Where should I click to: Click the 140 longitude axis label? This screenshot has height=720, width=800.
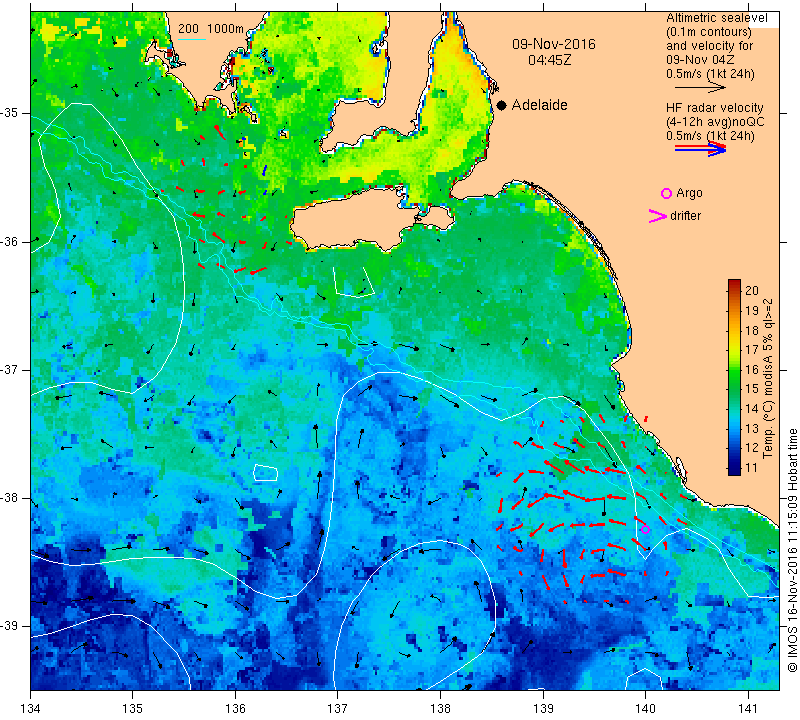[x=645, y=709]
